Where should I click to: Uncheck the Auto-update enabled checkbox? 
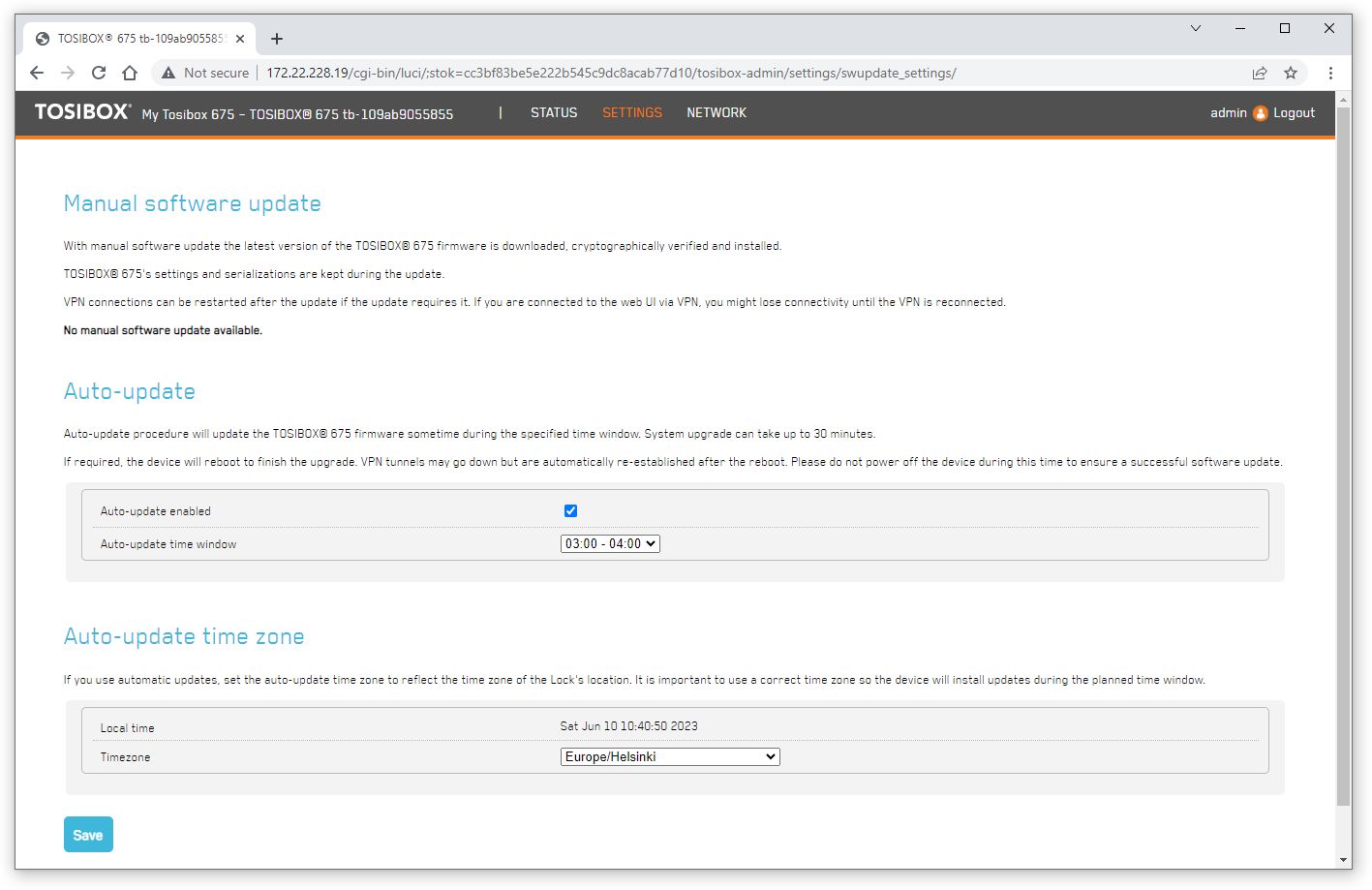click(x=570, y=511)
